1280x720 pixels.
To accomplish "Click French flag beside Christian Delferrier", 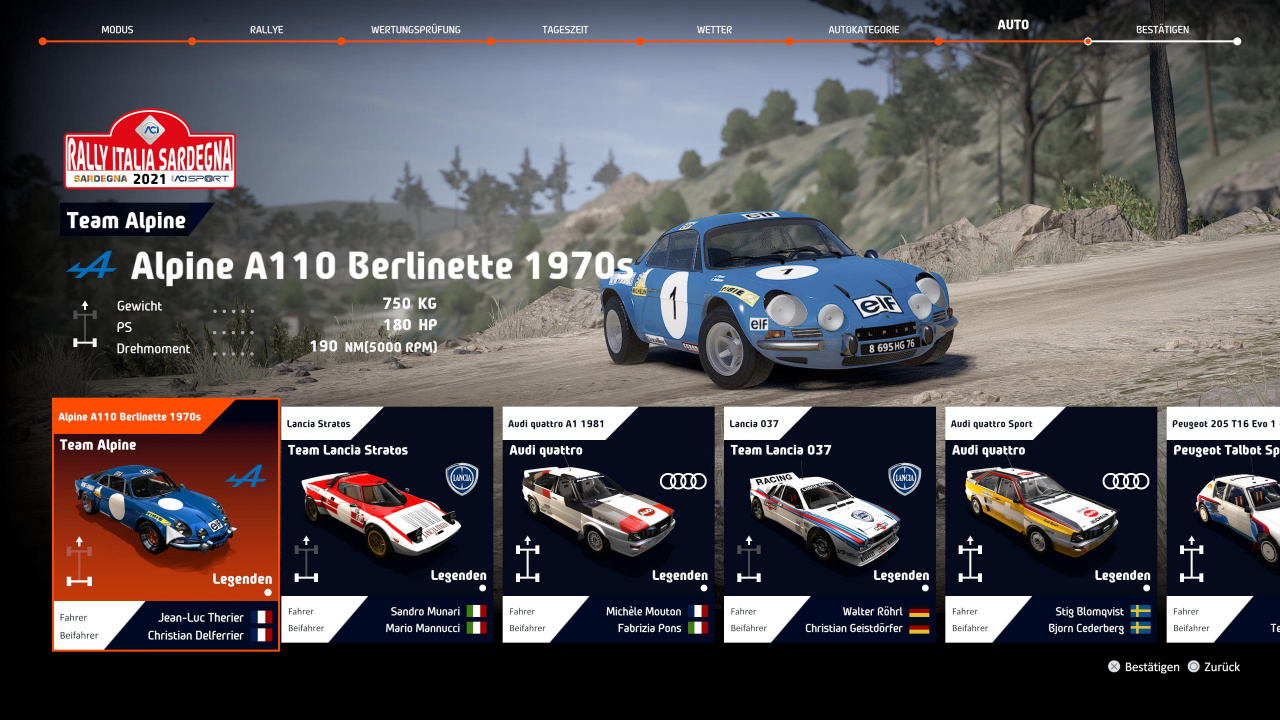I will click(262, 635).
